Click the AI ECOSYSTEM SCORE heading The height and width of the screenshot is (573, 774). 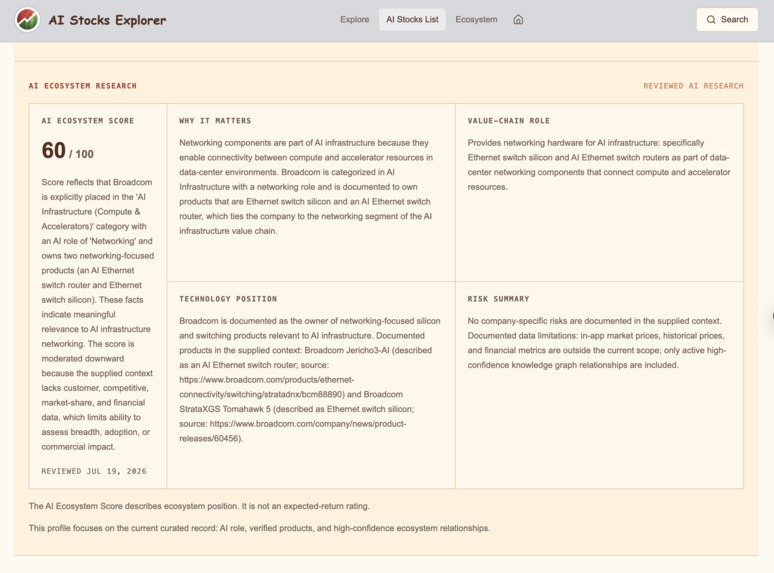click(x=88, y=121)
